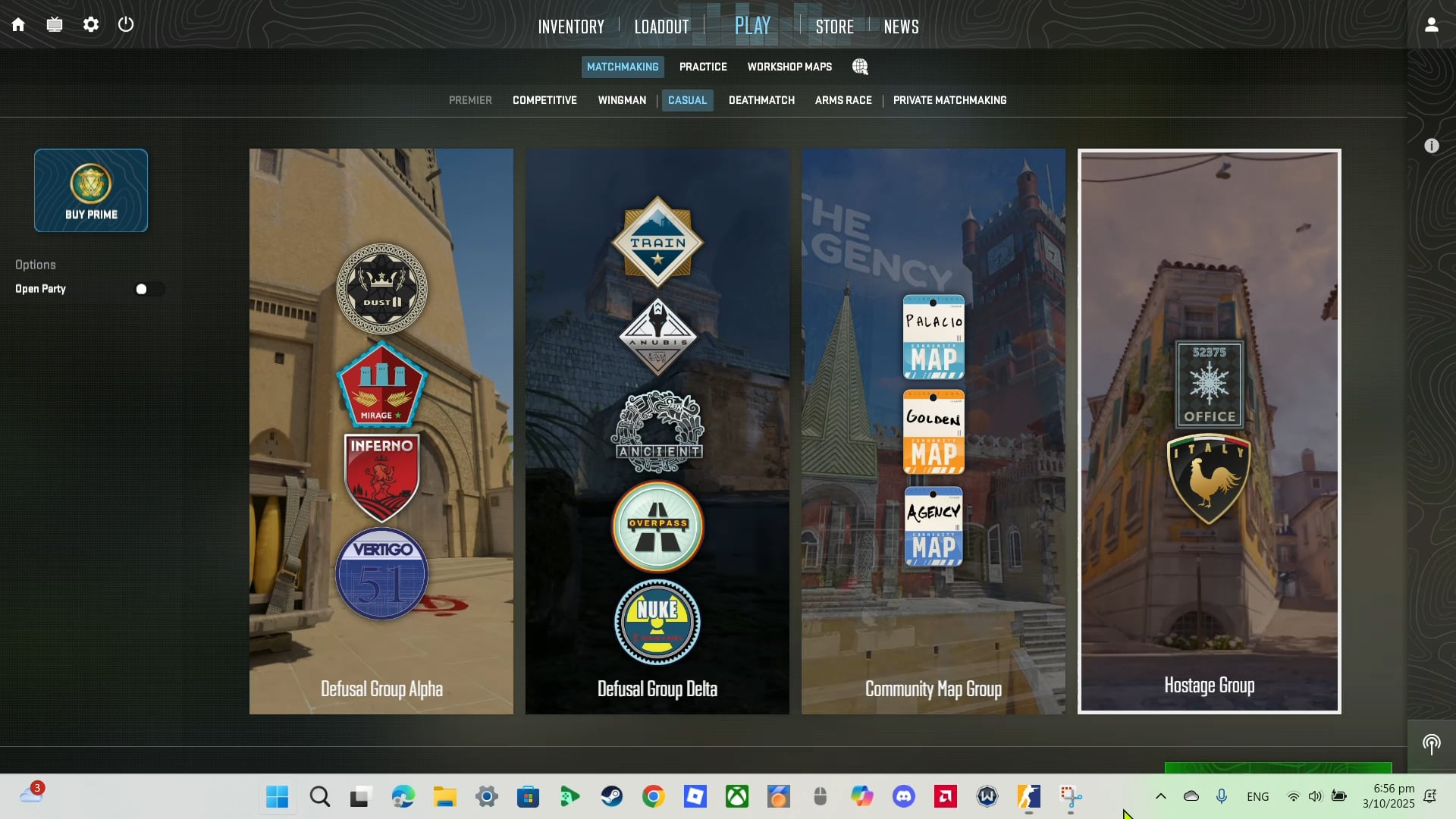The width and height of the screenshot is (1456, 819).
Task: Click the ENG language indicator
Action: click(x=1257, y=796)
